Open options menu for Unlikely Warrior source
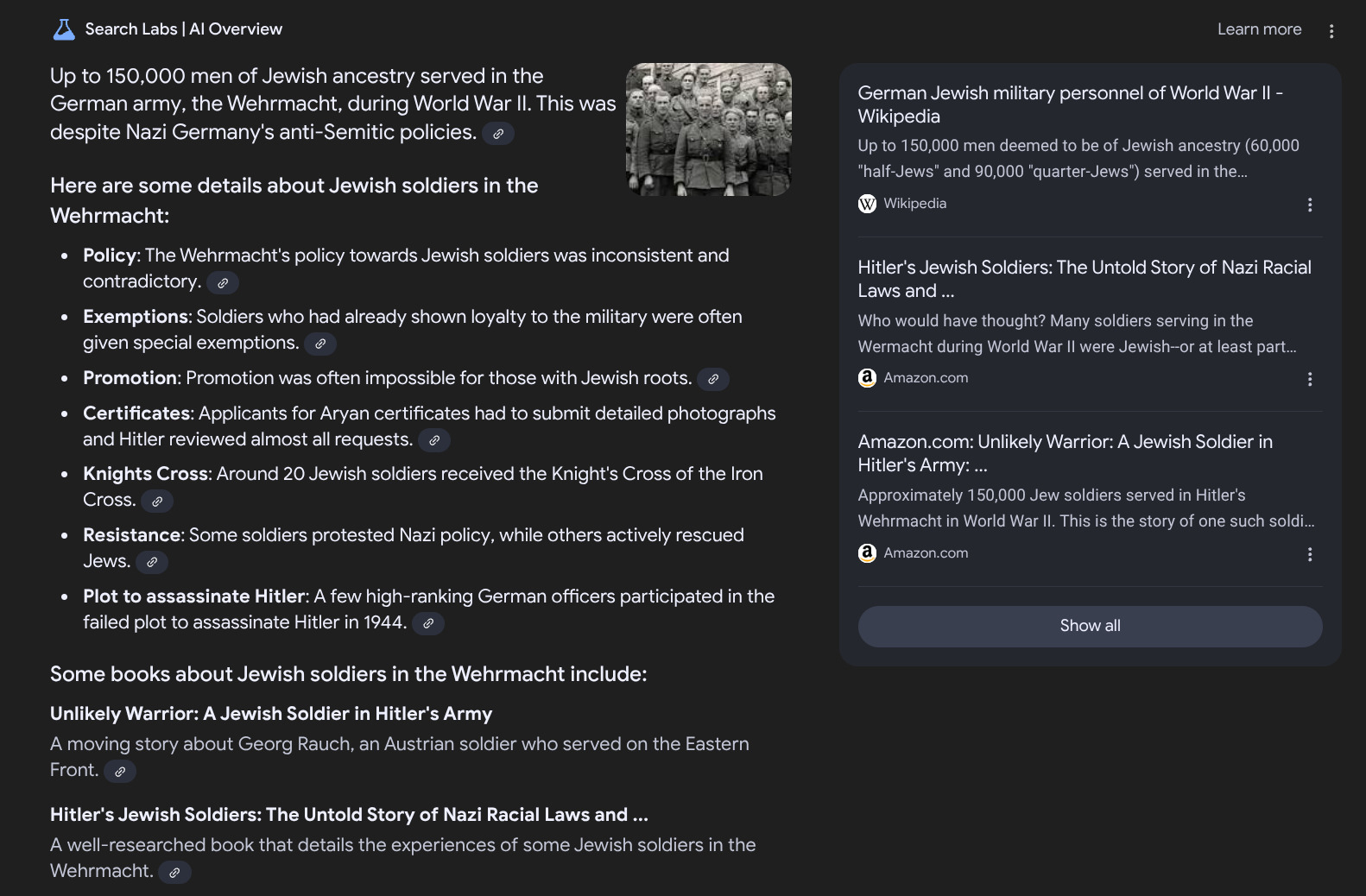Viewport: 1366px width, 896px height. (x=1310, y=554)
